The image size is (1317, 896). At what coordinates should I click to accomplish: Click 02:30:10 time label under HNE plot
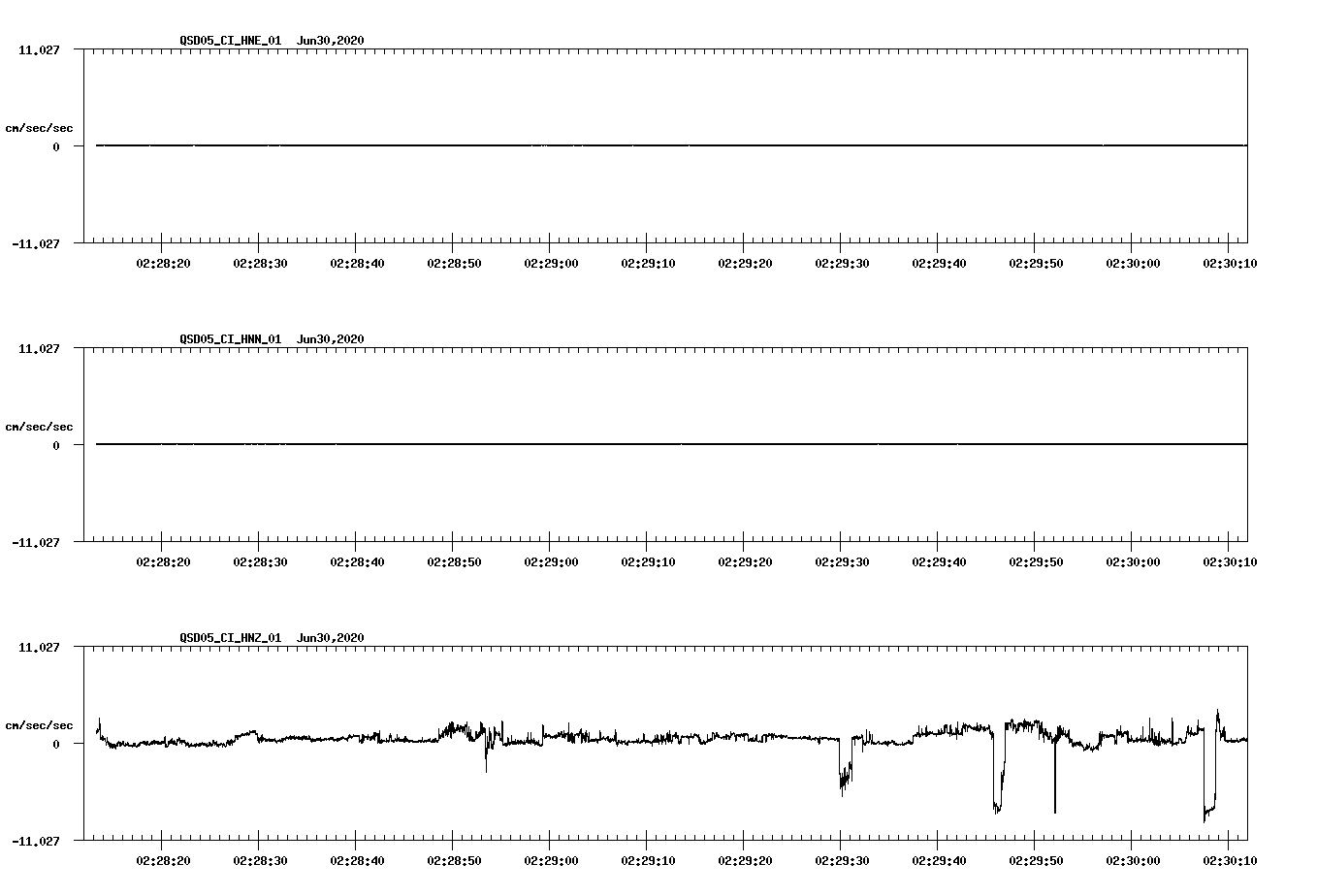(1230, 264)
